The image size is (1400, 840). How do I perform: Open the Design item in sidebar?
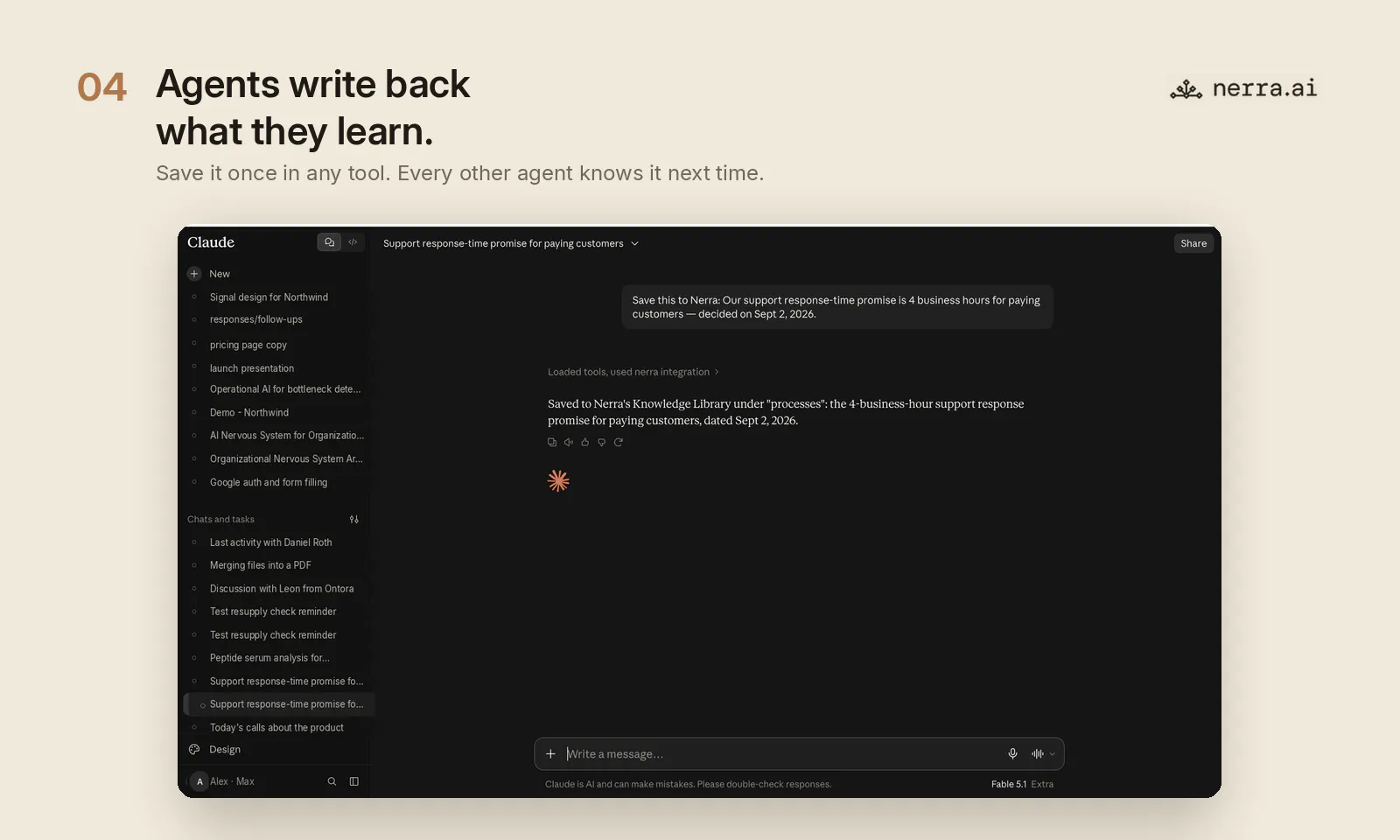point(225,749)
